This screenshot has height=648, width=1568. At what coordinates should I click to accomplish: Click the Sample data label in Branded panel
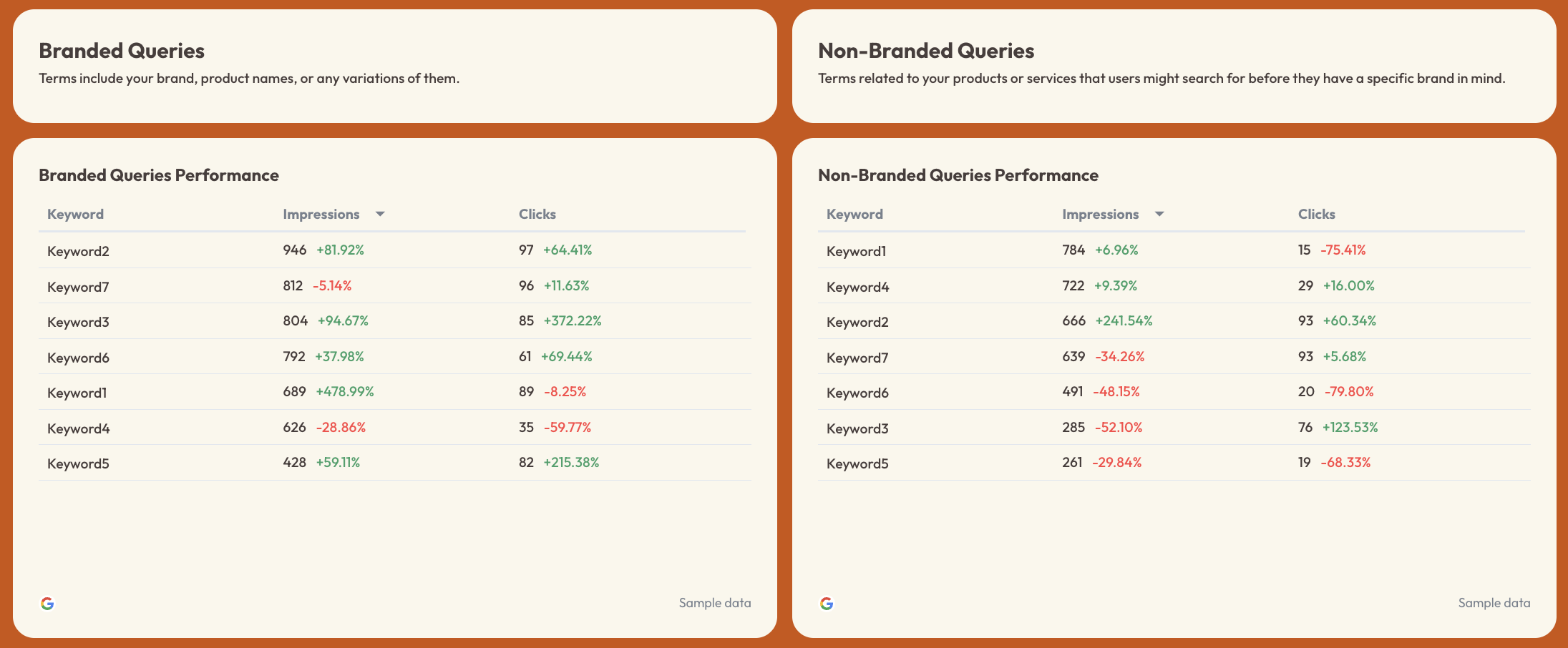coord(714,603)
